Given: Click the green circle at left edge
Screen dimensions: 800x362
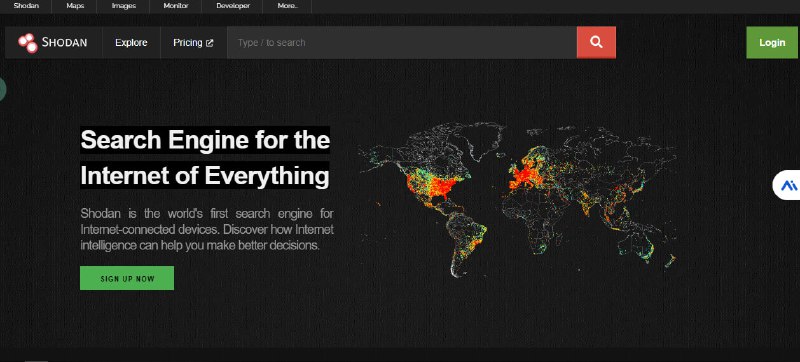Looking at the screenshot, I should pos(2,89).
